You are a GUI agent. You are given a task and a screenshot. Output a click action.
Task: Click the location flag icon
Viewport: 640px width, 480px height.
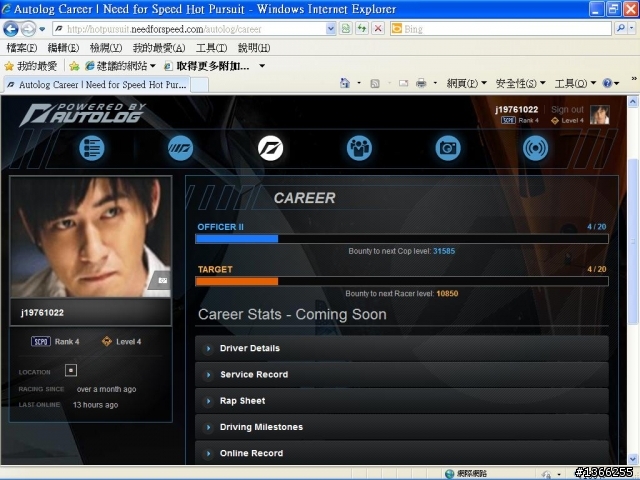click(x=71, y=371)
